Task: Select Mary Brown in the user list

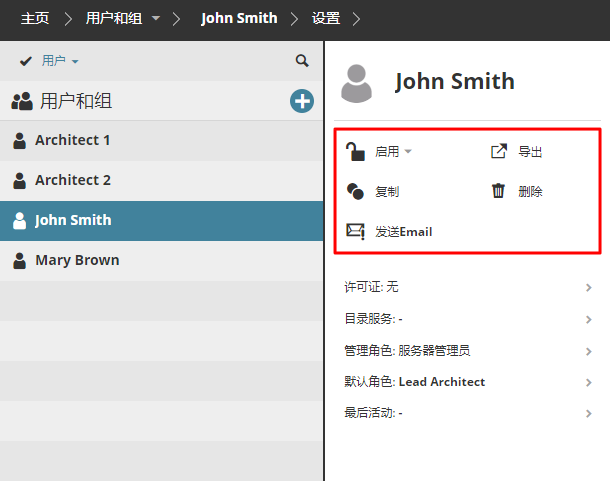Action: click(x=161, y=261)
